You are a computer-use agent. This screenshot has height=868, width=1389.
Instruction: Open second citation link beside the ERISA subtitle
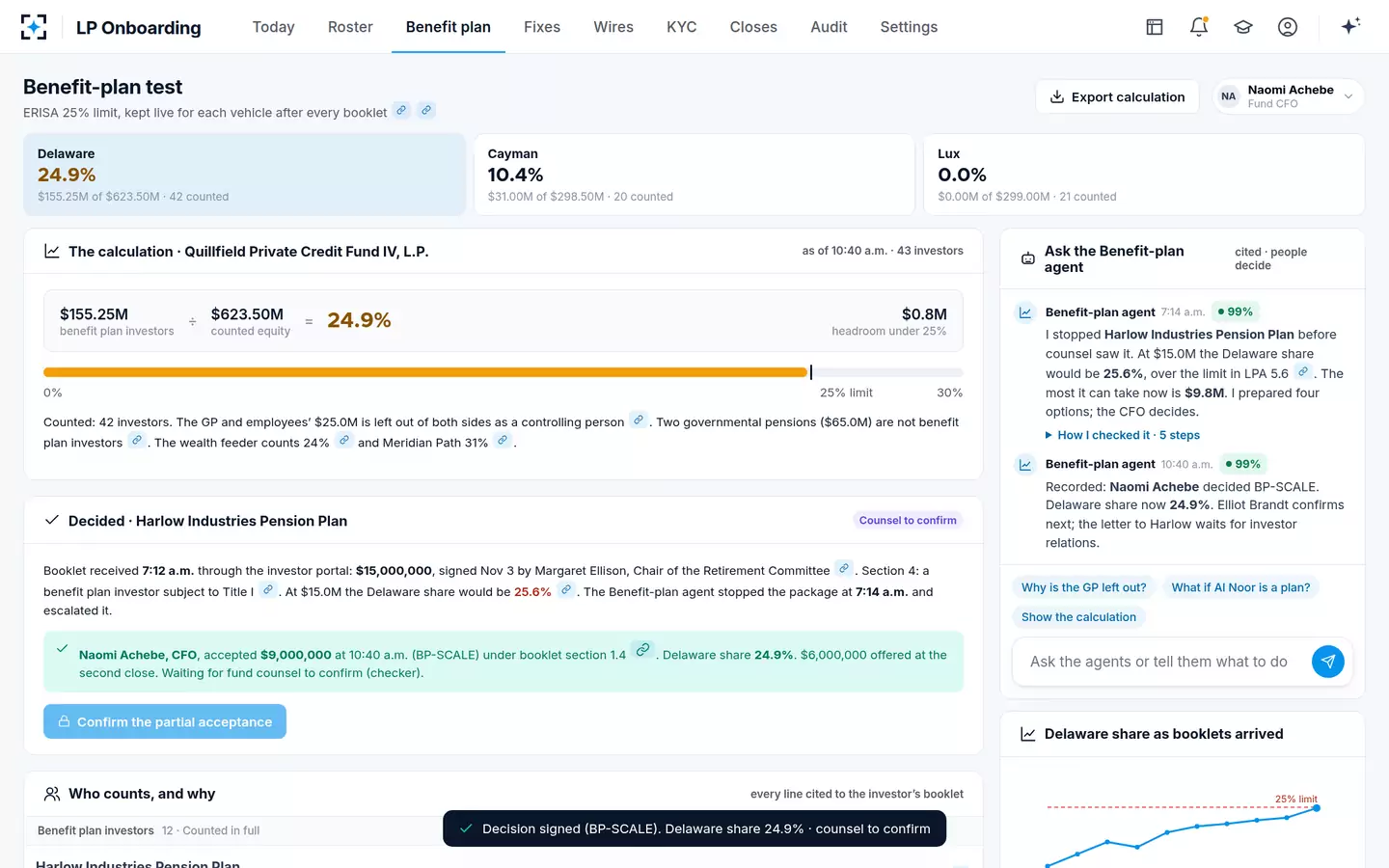tap(425, 110)
